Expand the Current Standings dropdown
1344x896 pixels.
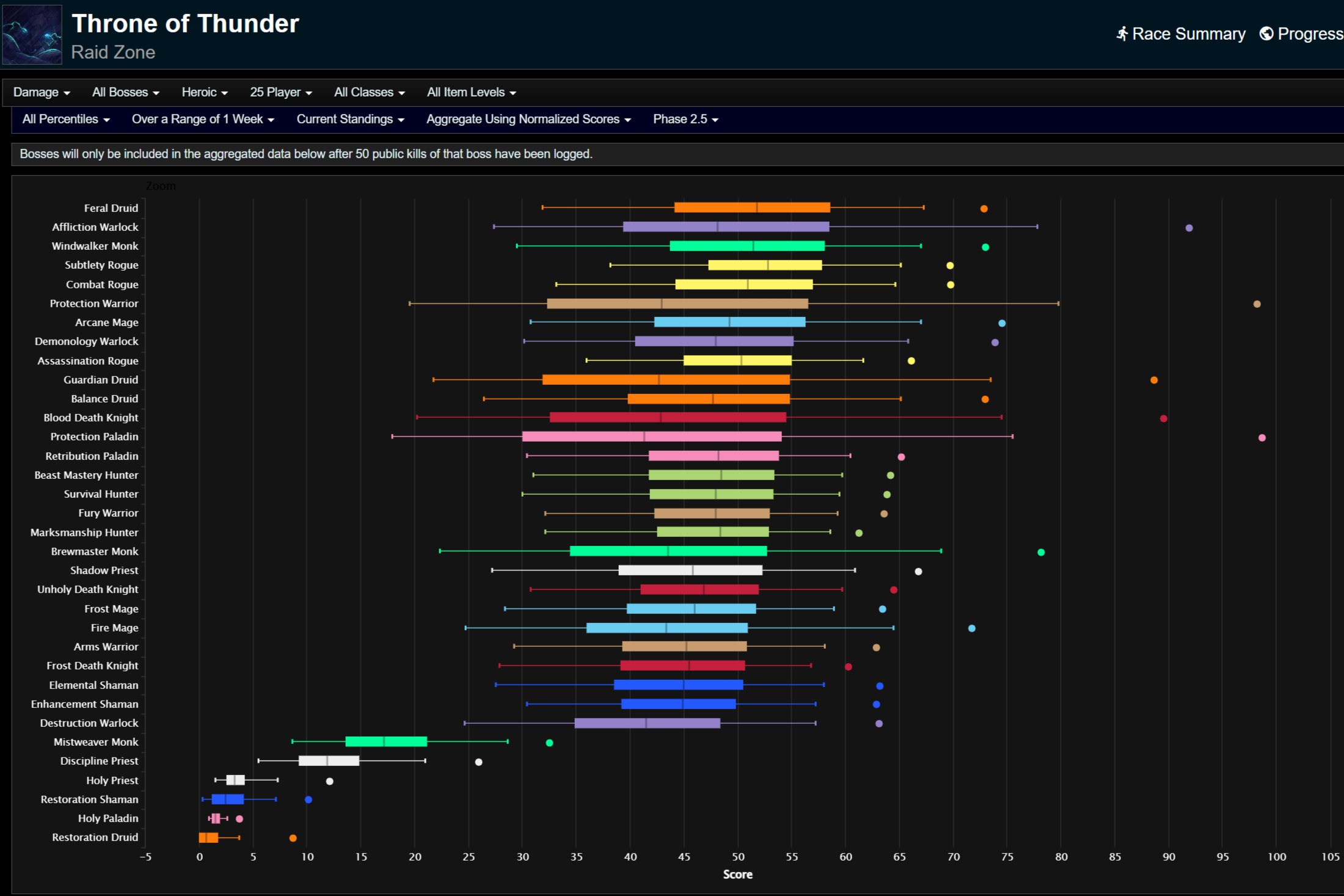[x=350, y=119]
